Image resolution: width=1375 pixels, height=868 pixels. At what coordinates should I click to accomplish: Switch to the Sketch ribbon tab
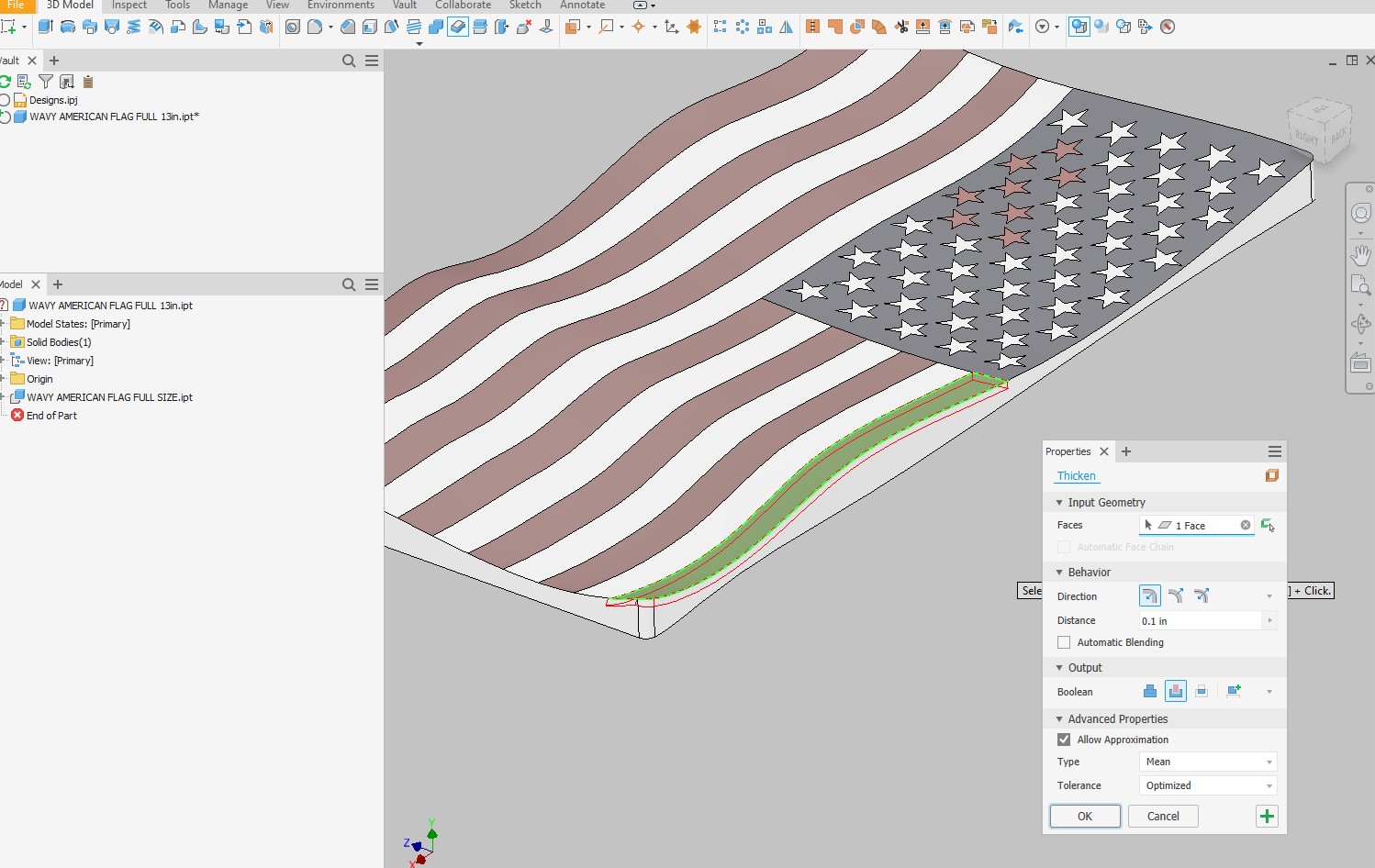tap(525, 6)
